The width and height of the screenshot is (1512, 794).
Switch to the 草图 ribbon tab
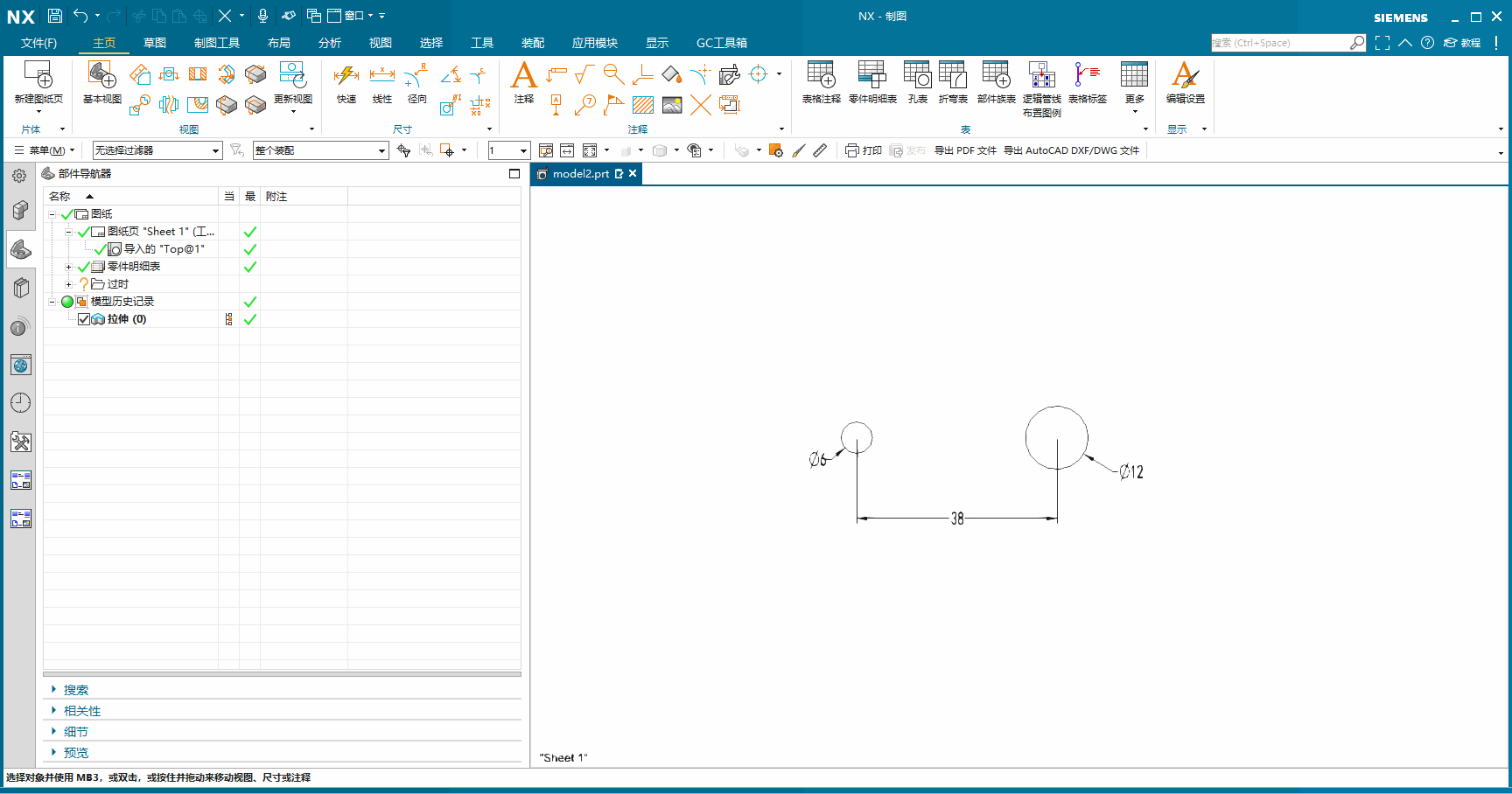click(155, 43)
